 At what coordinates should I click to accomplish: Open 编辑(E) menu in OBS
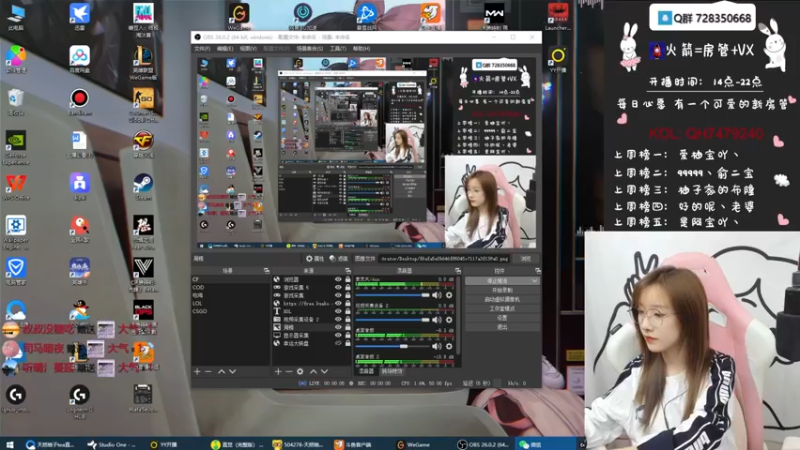click(x=224, y=48)
